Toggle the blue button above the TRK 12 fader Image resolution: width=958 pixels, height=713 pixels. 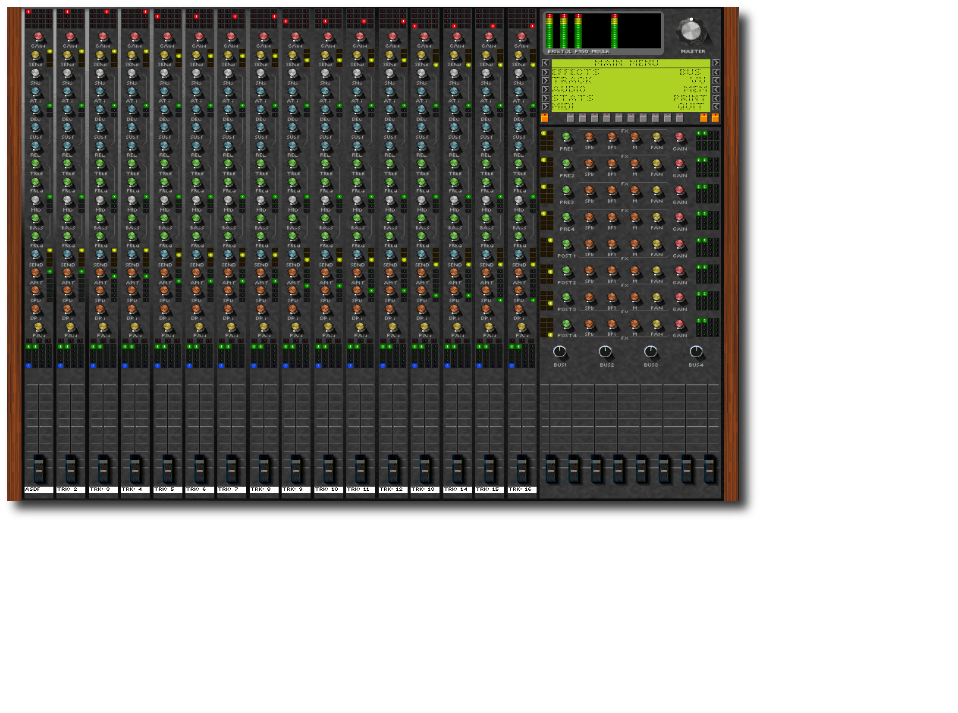383,365
